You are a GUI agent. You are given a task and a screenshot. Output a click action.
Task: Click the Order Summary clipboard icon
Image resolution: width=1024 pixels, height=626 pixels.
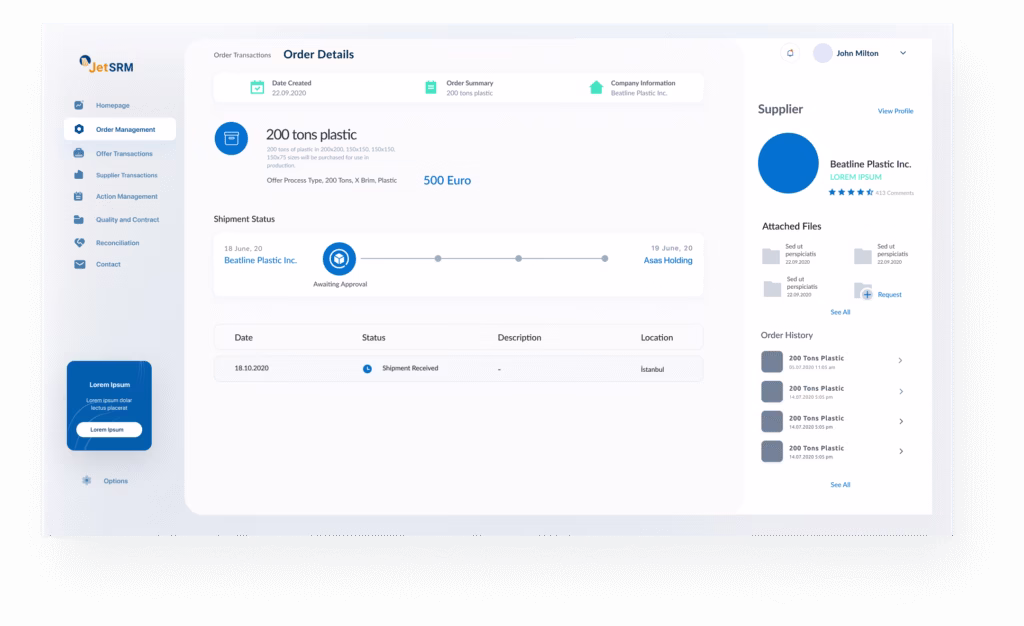click(430, 87)
